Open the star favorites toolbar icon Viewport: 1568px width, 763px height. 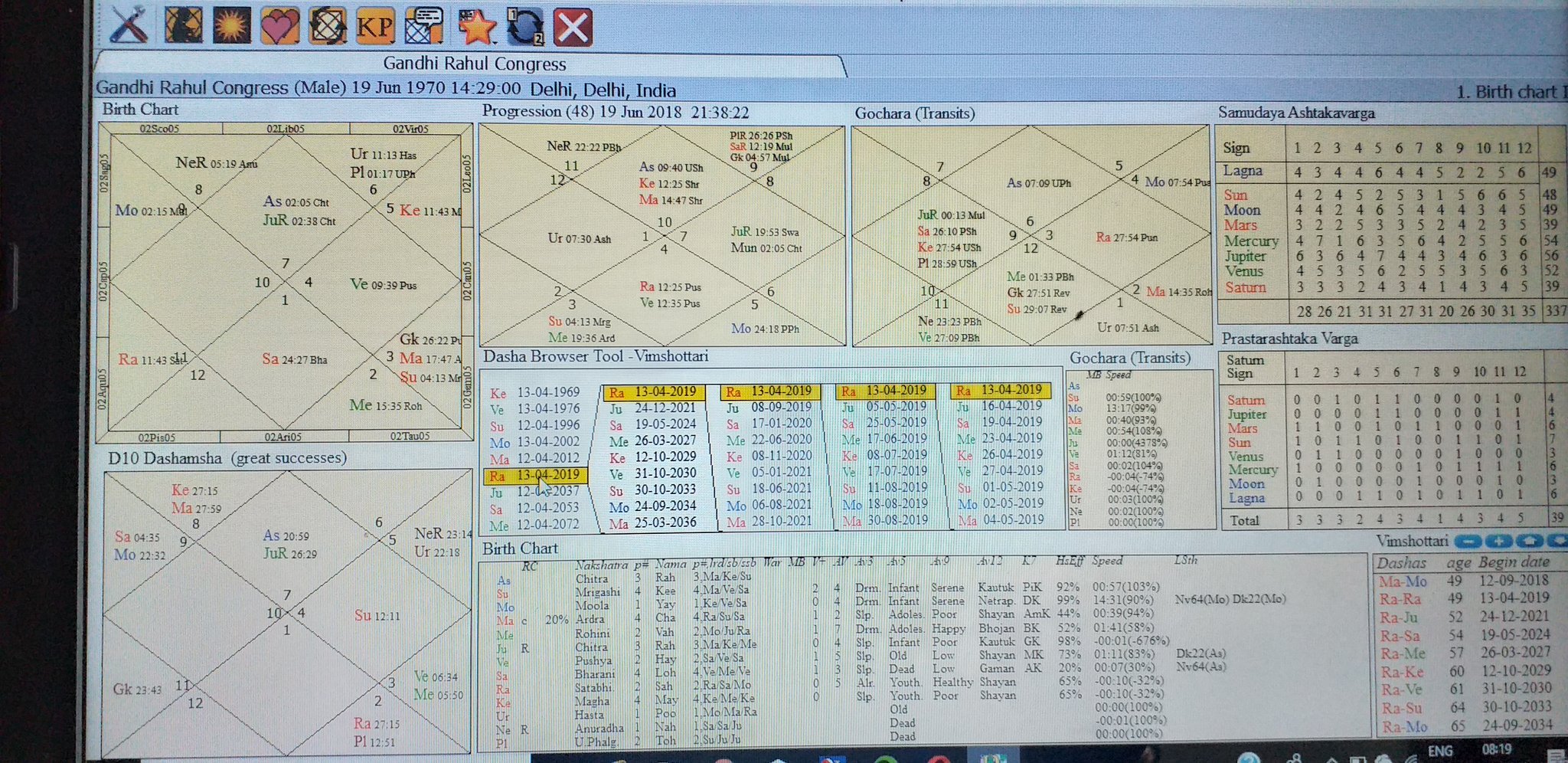(x=476, y=26)
